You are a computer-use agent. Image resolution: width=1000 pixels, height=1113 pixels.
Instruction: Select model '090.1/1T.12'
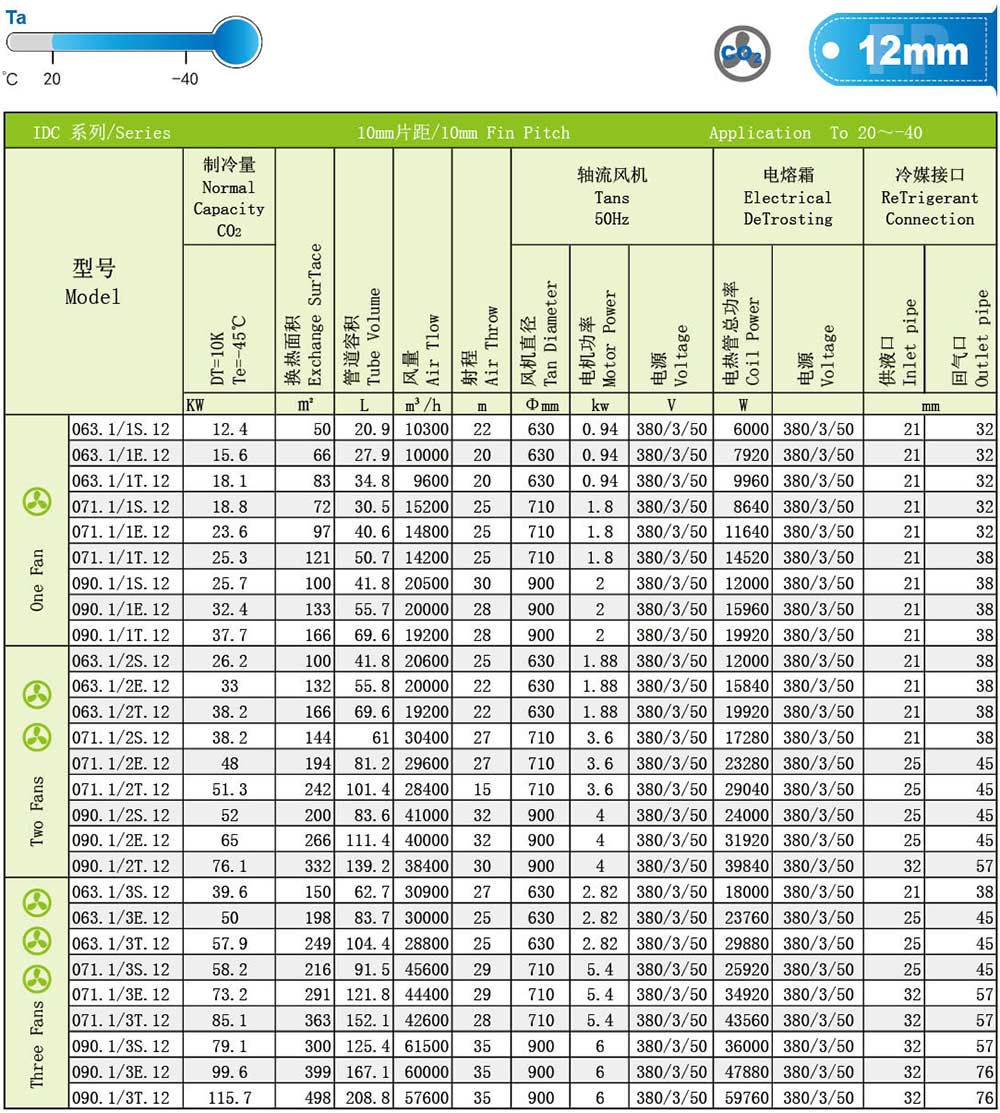121,635
